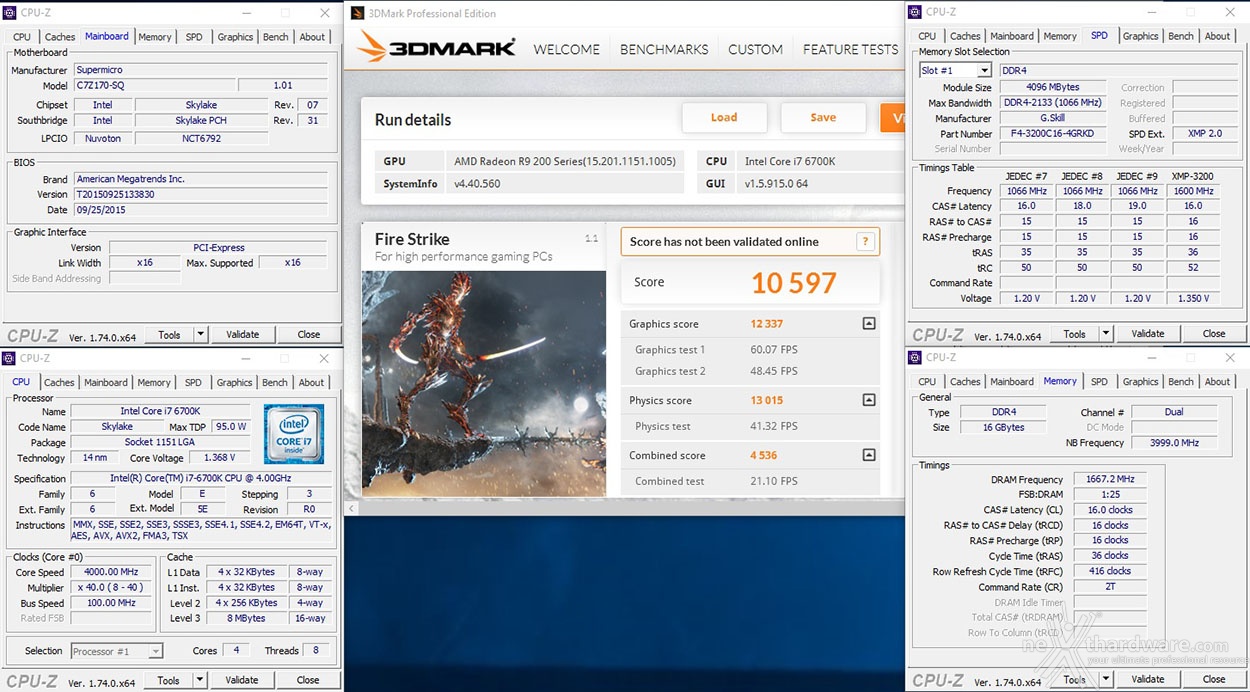Open Caches tab in CPU CPU-Z window
The image size is (1250, 692).
[59, 383]
